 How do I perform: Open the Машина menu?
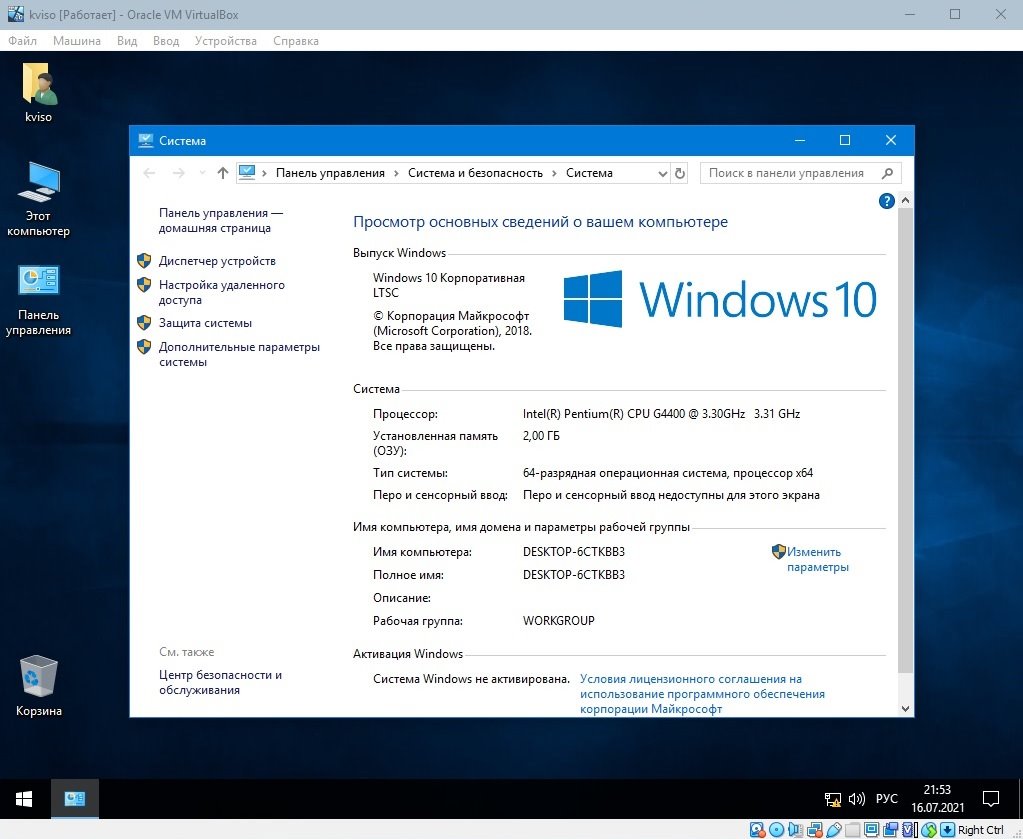[x=77, y=41]
